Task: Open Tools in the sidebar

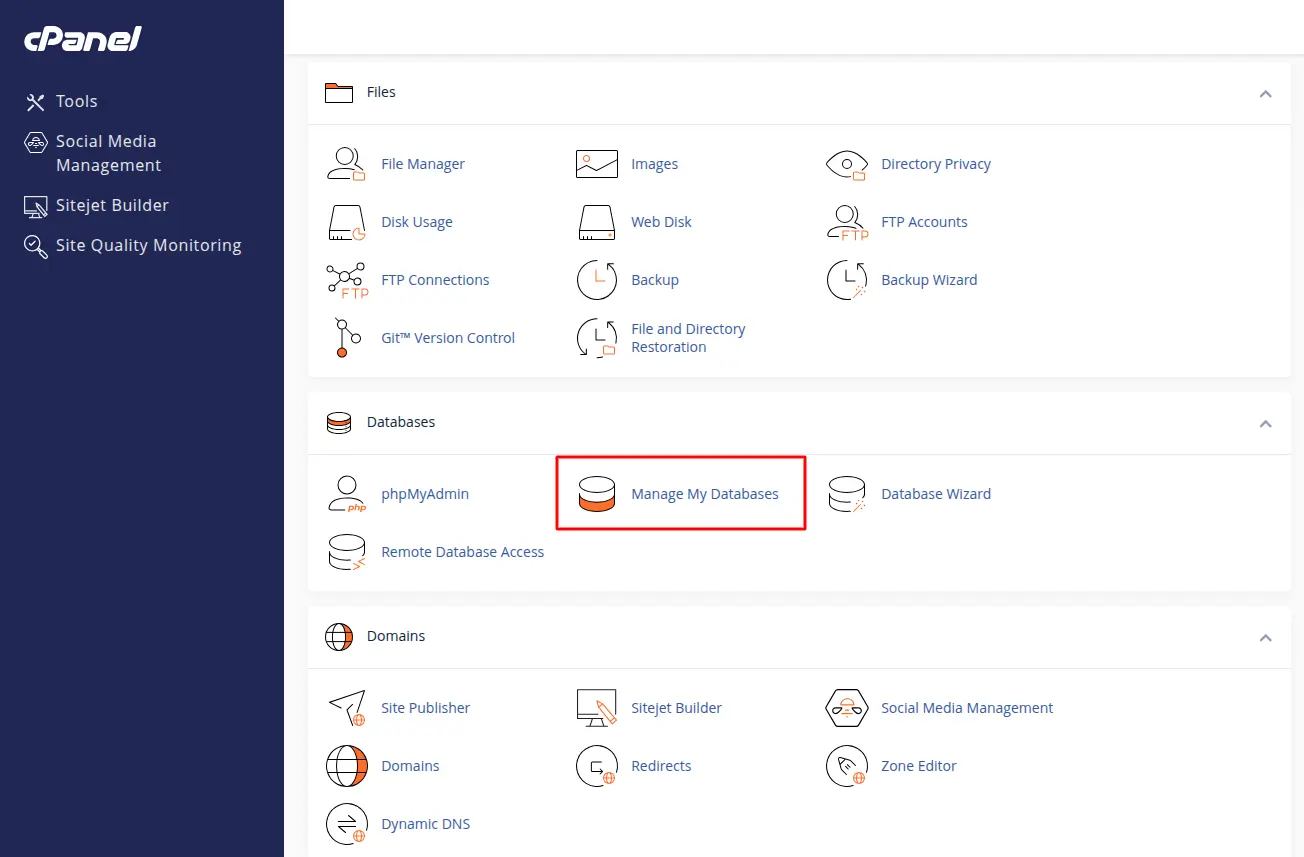Action: pyautogui.click(x=76, y=101)
